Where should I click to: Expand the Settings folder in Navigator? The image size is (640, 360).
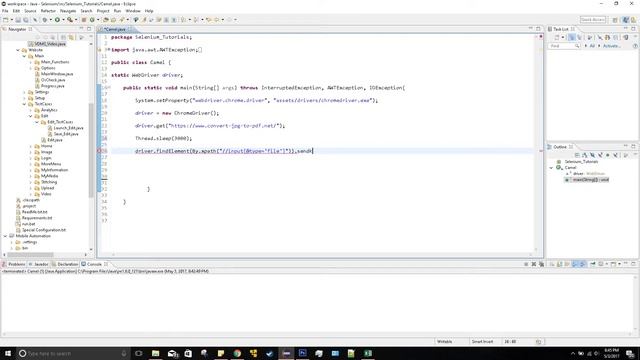[x=24, y=92]
